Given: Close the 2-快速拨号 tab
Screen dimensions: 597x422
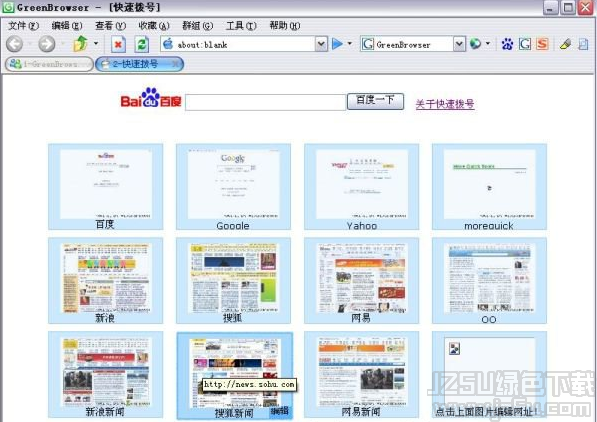Looking at the screenshot, I should (x=175, y=64).
